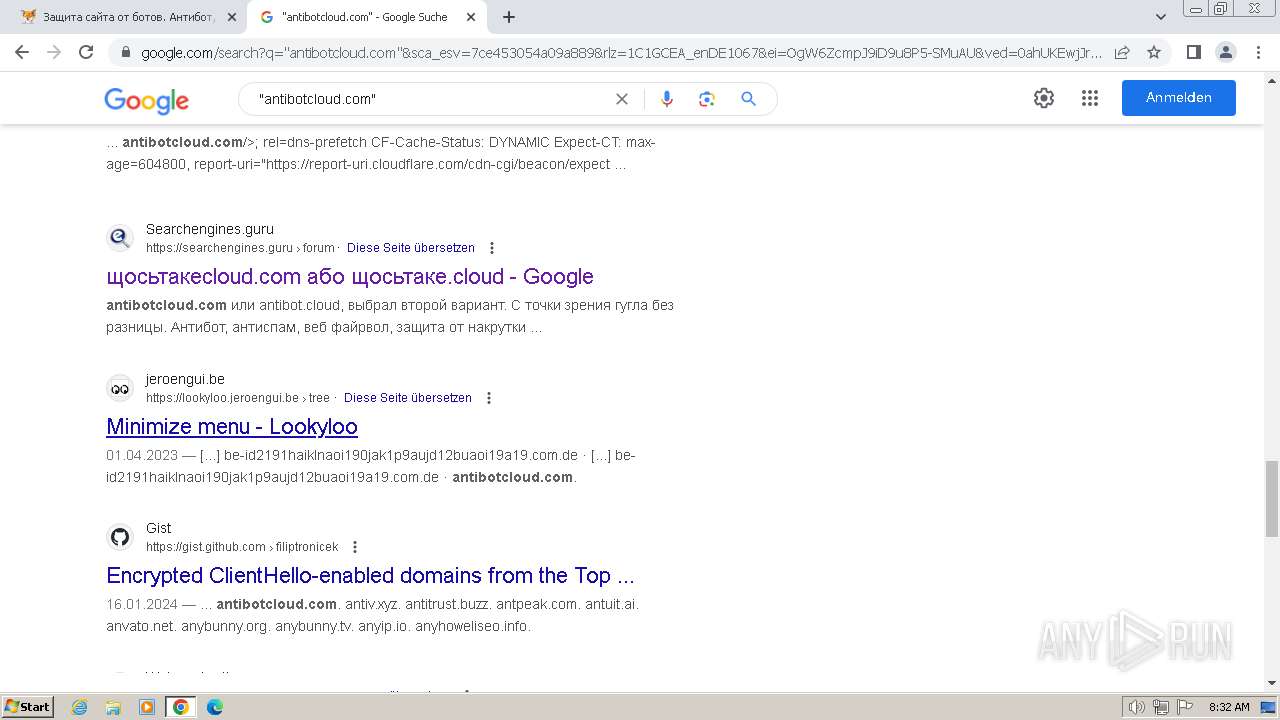Open more options for Searchengines.guru result

pyautogui.click(x=492, y=248)
